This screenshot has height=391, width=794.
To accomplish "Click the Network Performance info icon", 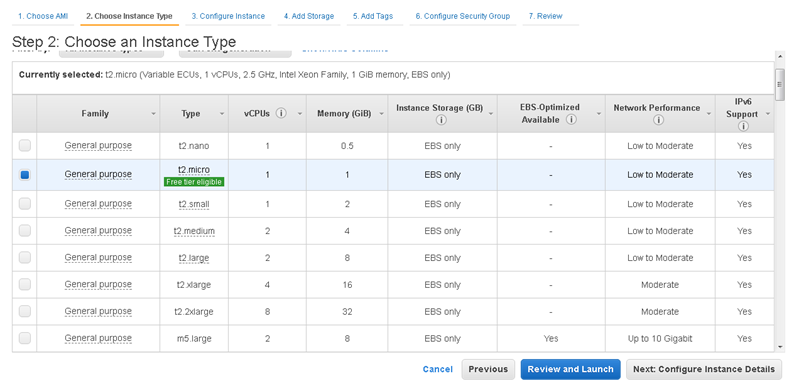I will pyautogui.click(x=658, y=120).
